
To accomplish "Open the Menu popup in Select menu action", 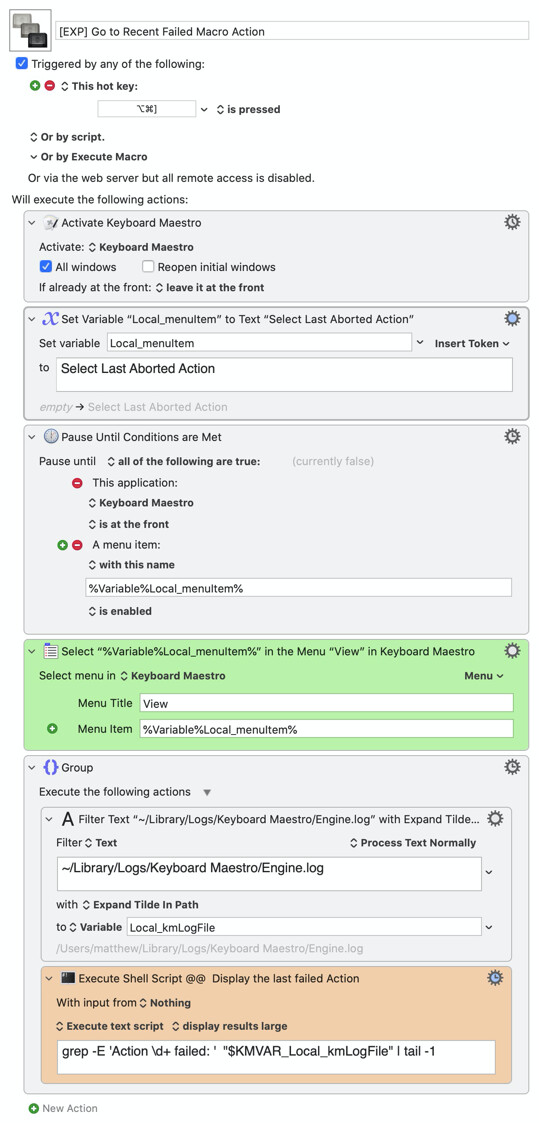I will 485,675.
